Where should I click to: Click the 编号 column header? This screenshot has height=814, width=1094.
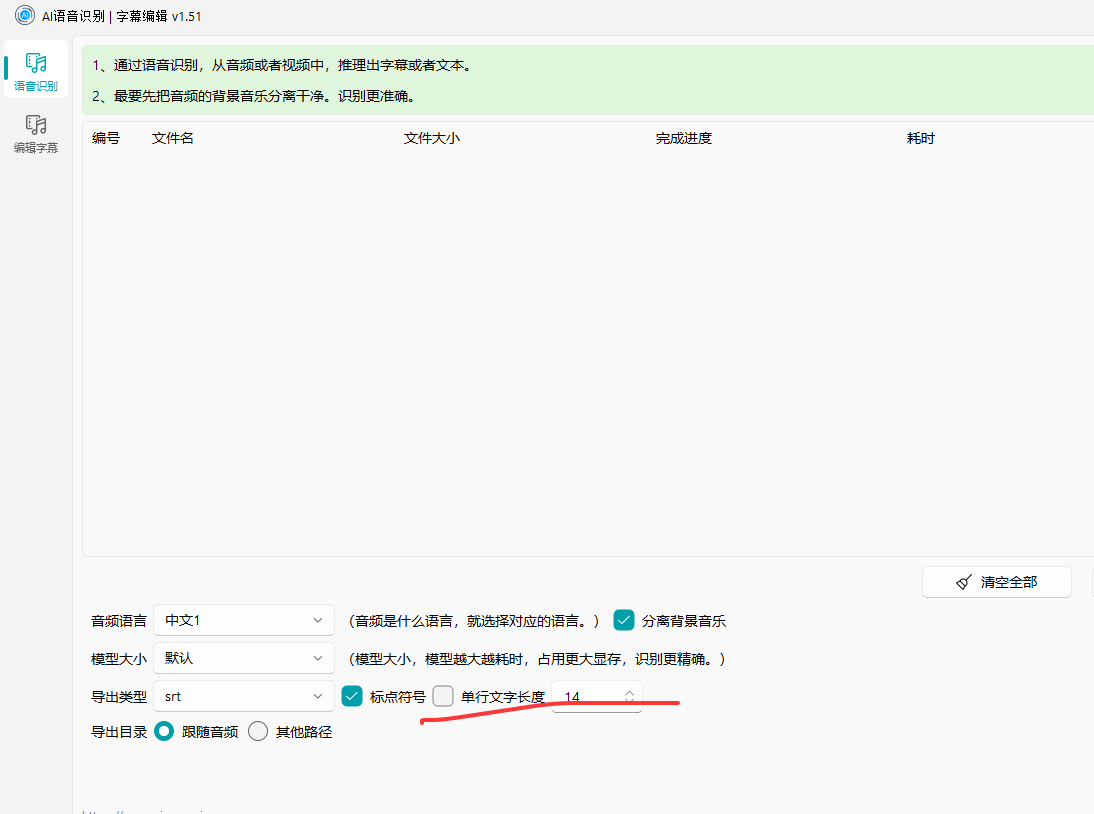[x=106, y=138]
